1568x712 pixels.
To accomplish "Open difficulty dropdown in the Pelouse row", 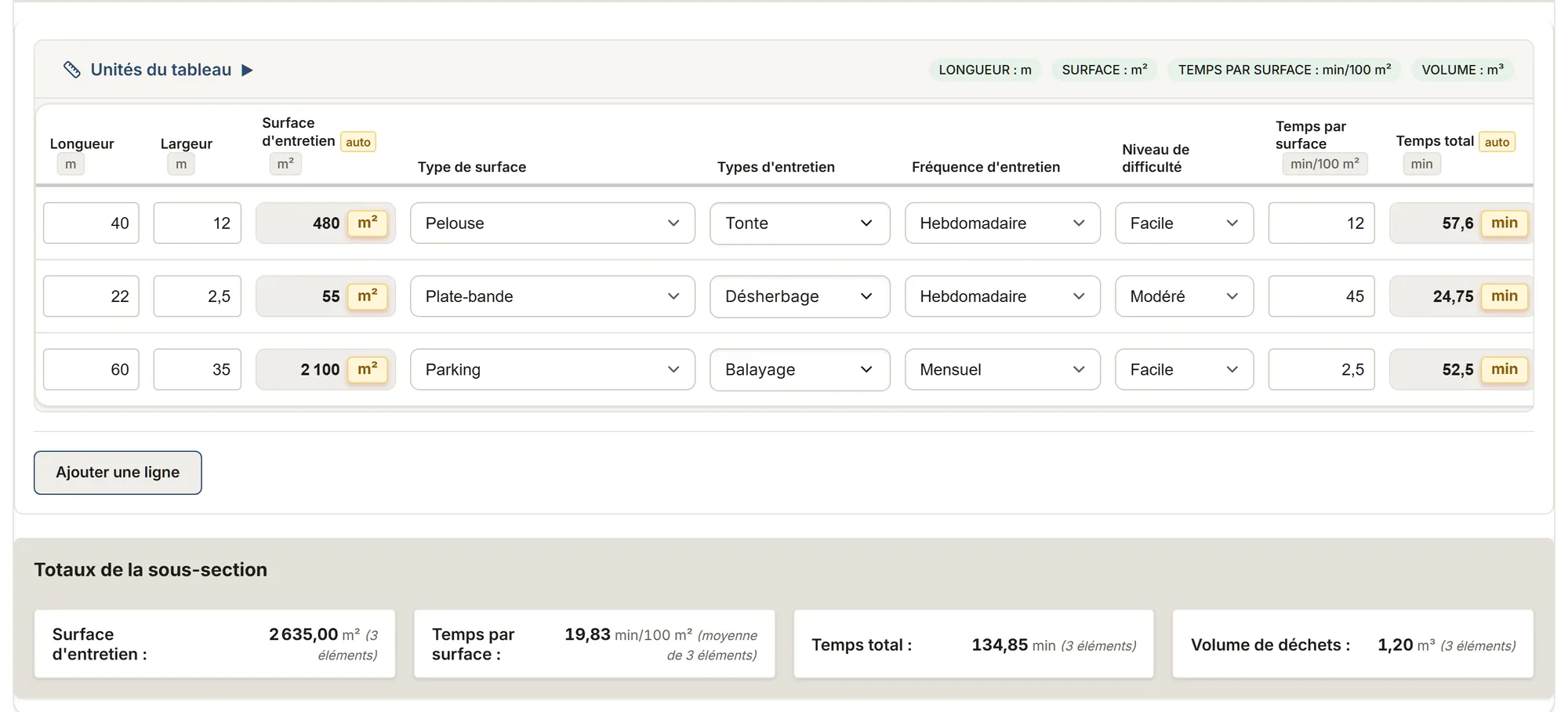I will click(x=1185, y=223).
